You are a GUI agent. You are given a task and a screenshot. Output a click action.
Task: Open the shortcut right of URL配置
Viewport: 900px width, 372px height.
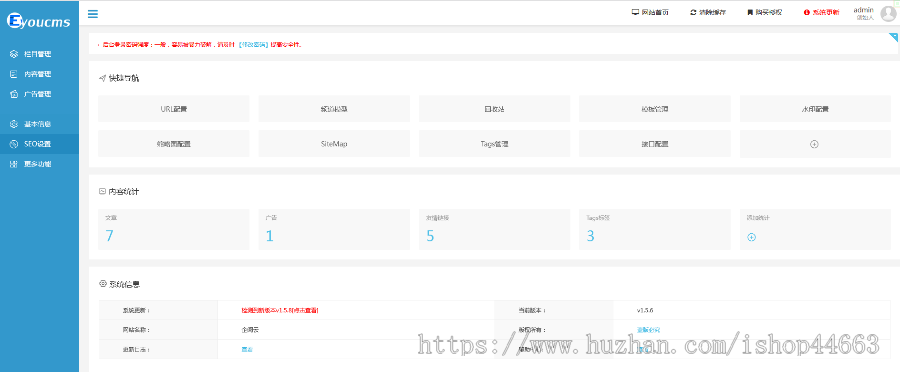click(334, 108)
